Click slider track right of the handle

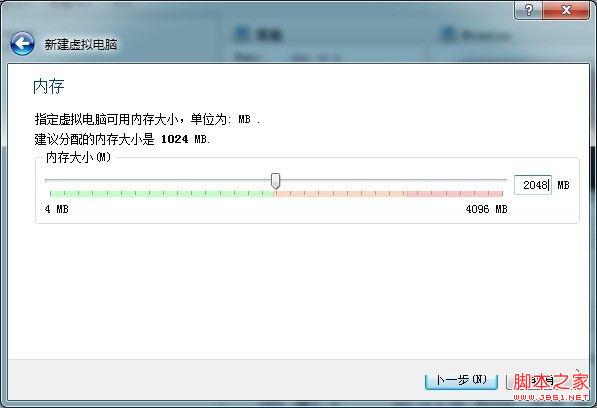point(393,180)
